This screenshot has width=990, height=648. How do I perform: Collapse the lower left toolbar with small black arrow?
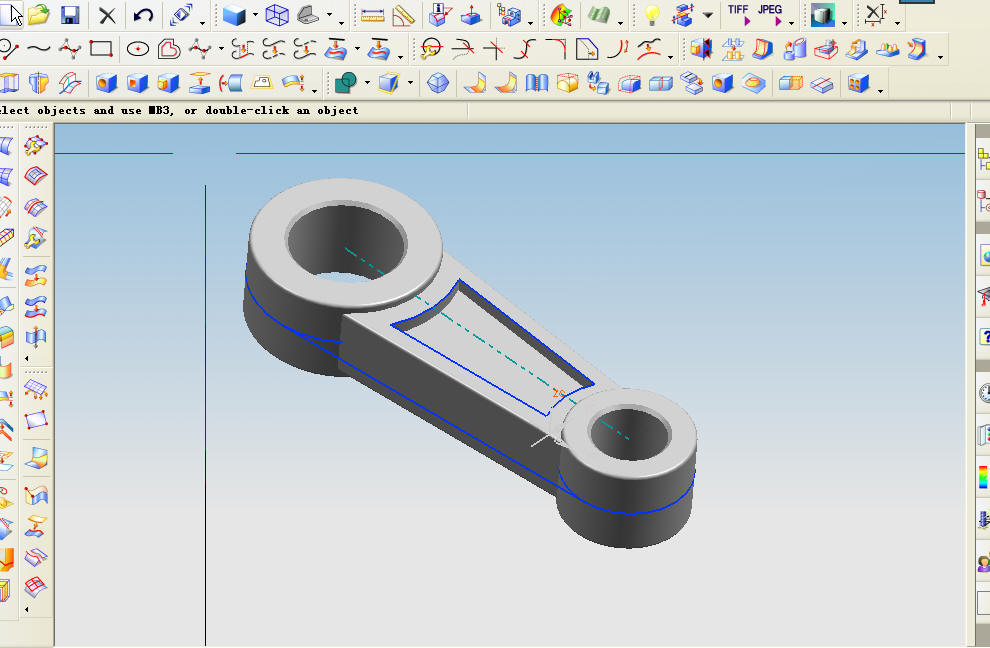[x=27, y=609]
